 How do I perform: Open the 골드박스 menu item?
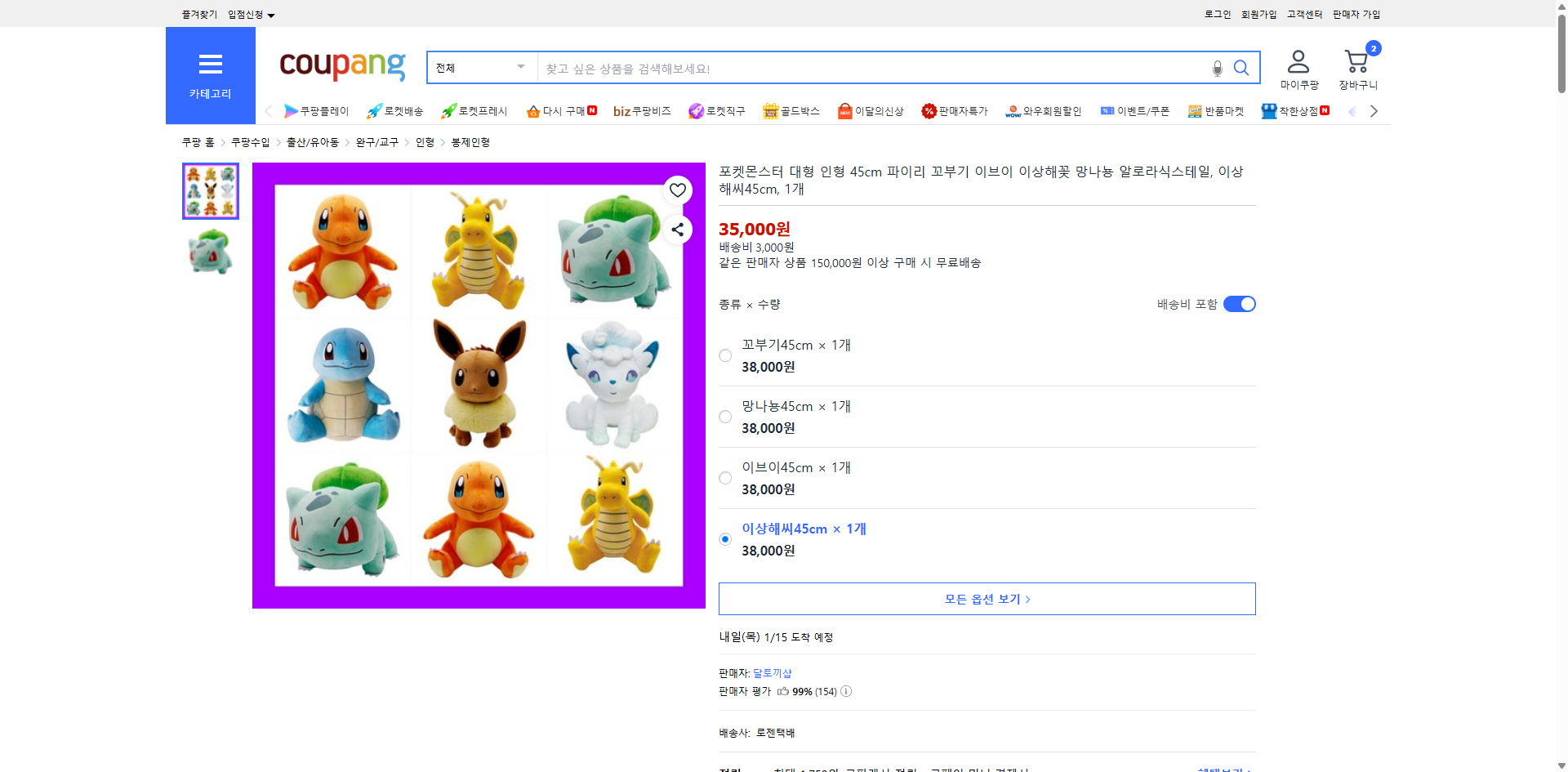point(791,111)
